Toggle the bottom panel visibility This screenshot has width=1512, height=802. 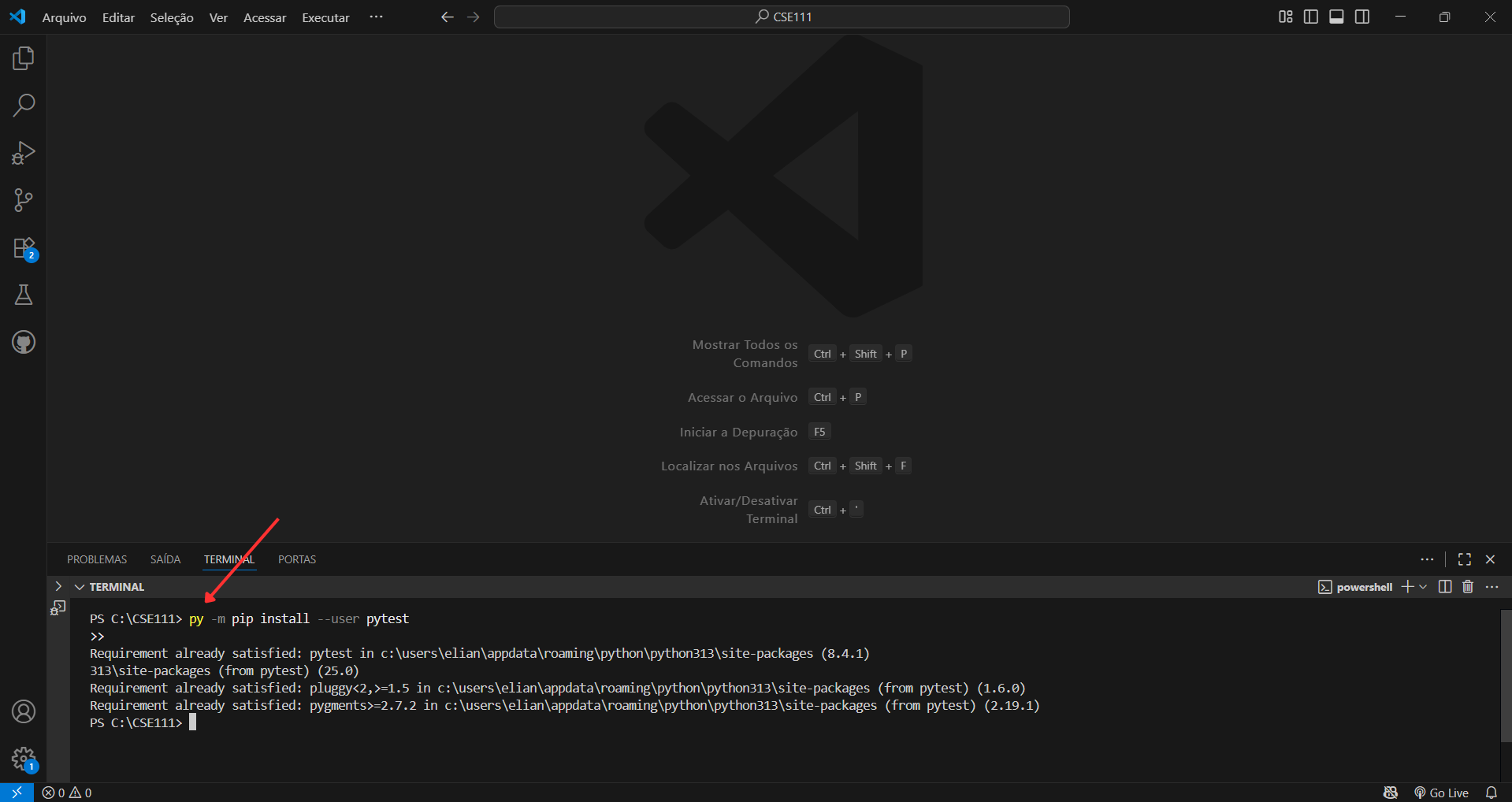click(1336, 17)
